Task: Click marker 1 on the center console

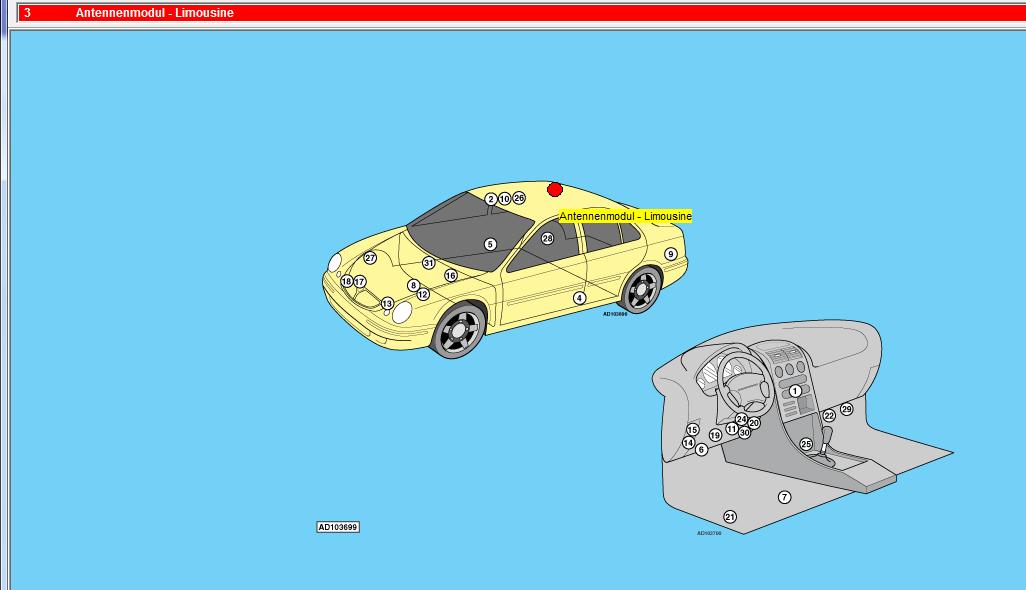Action: (795, 390)
